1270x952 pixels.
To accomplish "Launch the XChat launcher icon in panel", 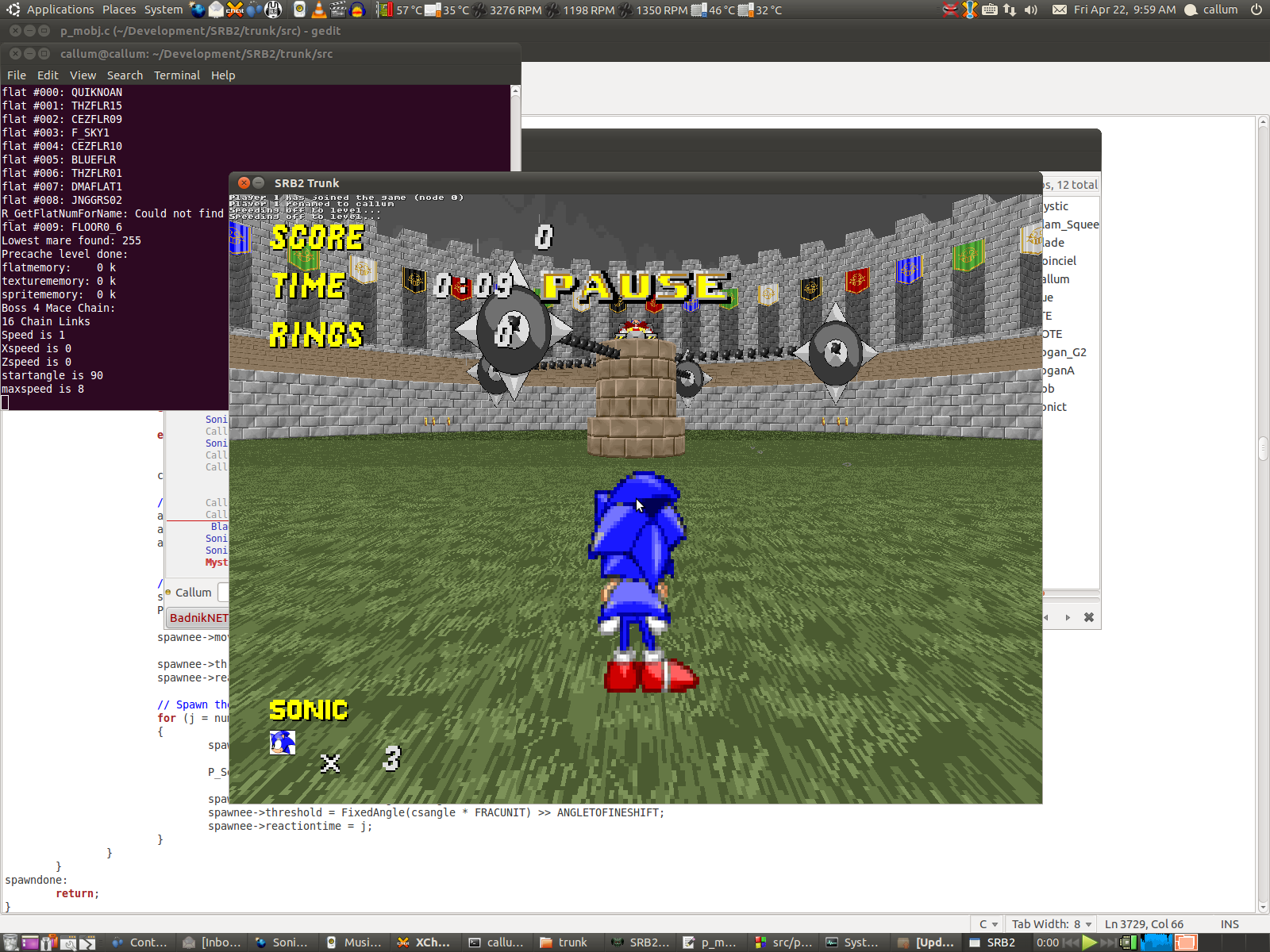I will tap(235, 10).
